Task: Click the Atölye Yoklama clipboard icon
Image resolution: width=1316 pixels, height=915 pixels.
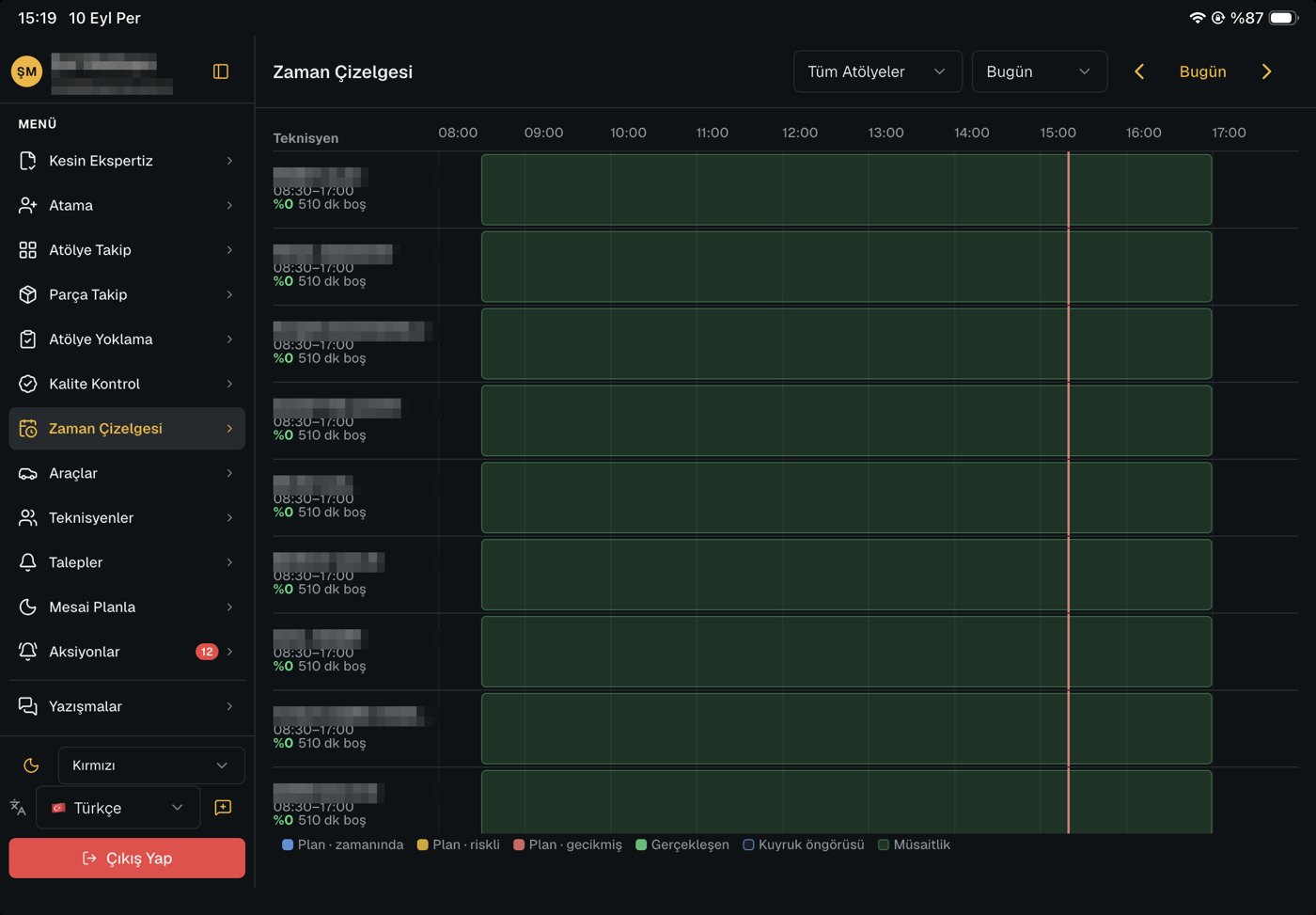Action: 28,339
